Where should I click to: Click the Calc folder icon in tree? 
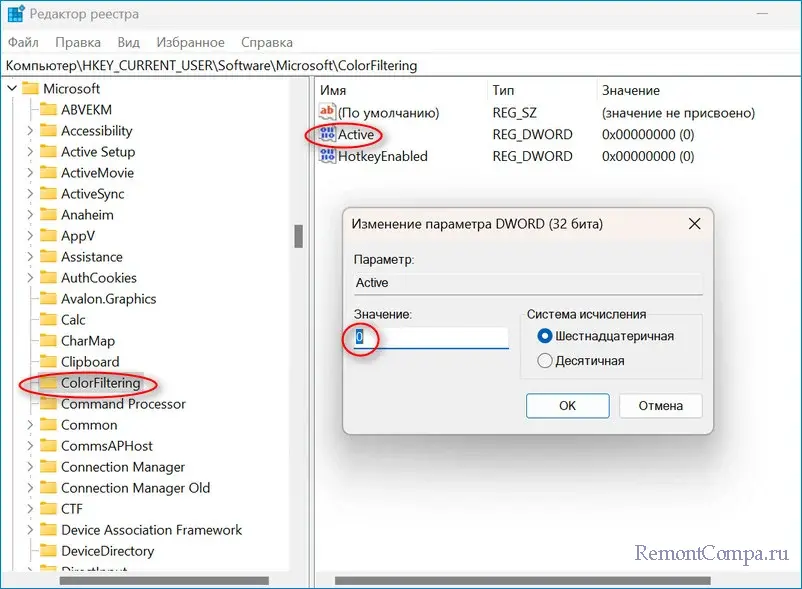pos(47,320)
